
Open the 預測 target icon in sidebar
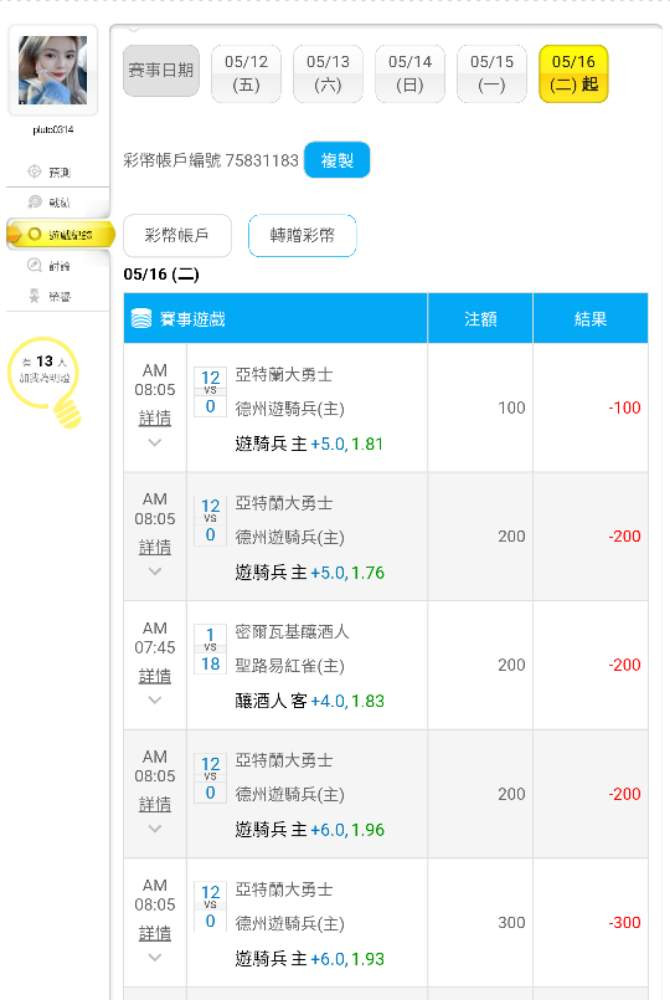tap(36, 172)
